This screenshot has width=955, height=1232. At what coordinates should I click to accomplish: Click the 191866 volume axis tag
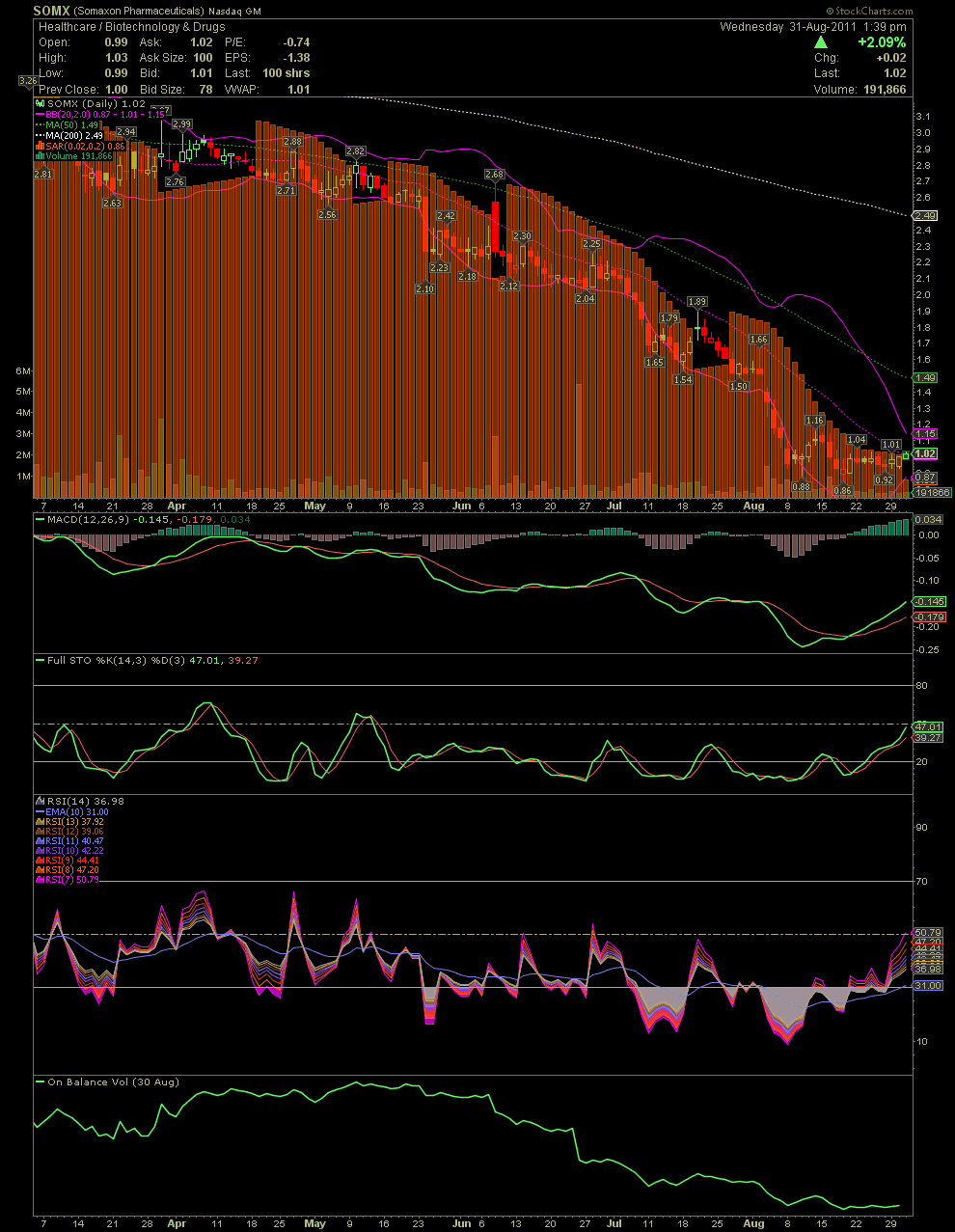[932, 492]
